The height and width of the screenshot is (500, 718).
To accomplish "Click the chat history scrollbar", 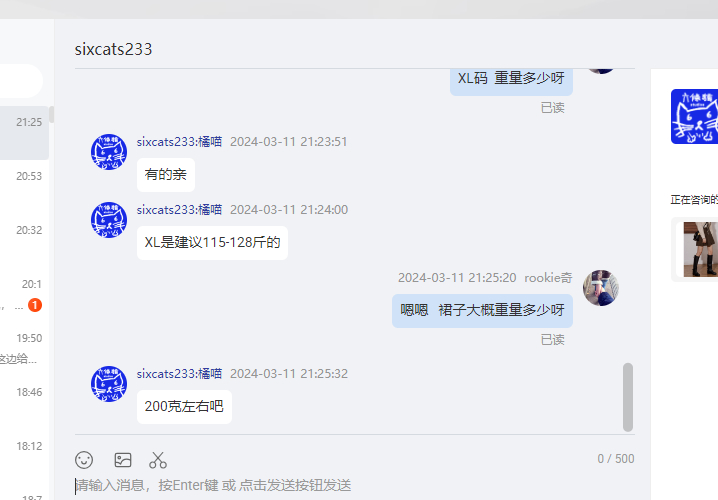I will click(628, 397).
